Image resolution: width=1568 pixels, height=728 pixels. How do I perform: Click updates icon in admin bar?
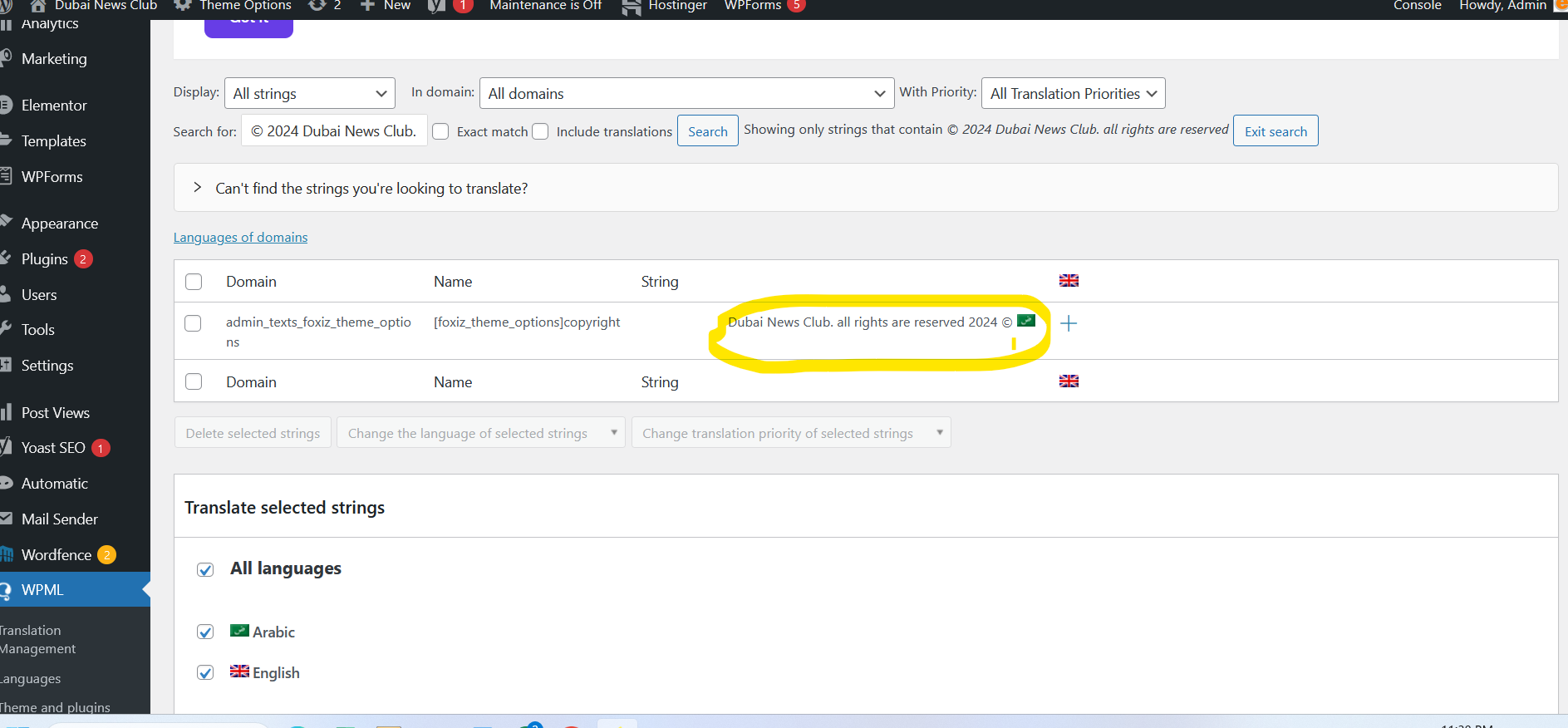pos(317,5)
